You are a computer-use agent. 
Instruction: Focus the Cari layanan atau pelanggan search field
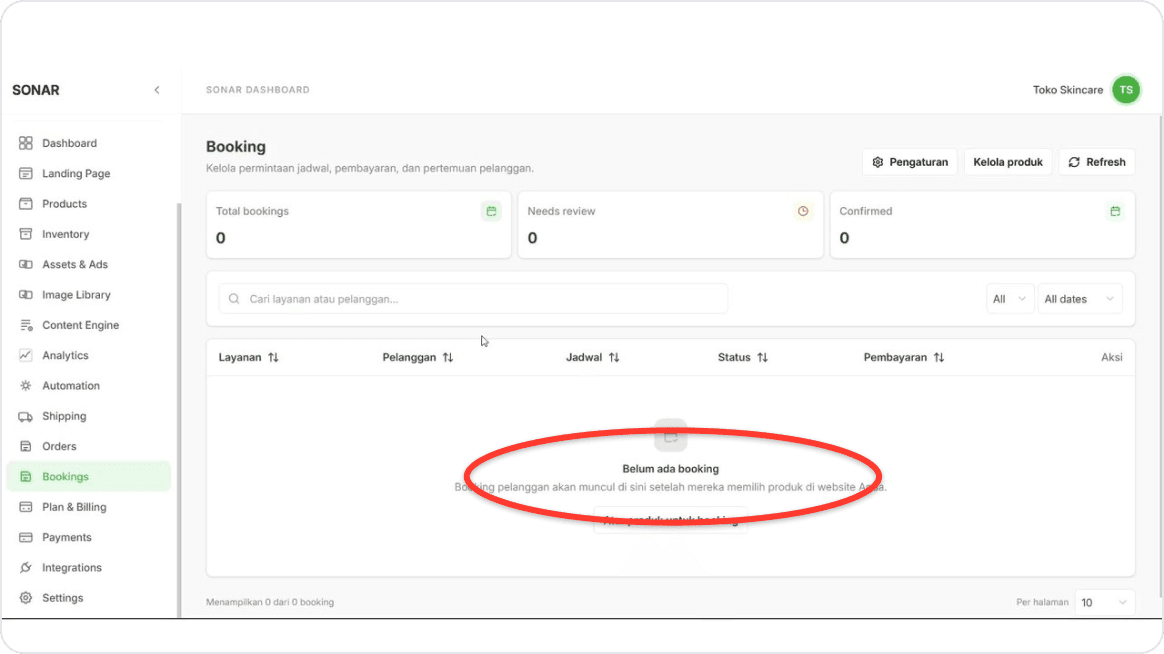(x=473, y=298)
